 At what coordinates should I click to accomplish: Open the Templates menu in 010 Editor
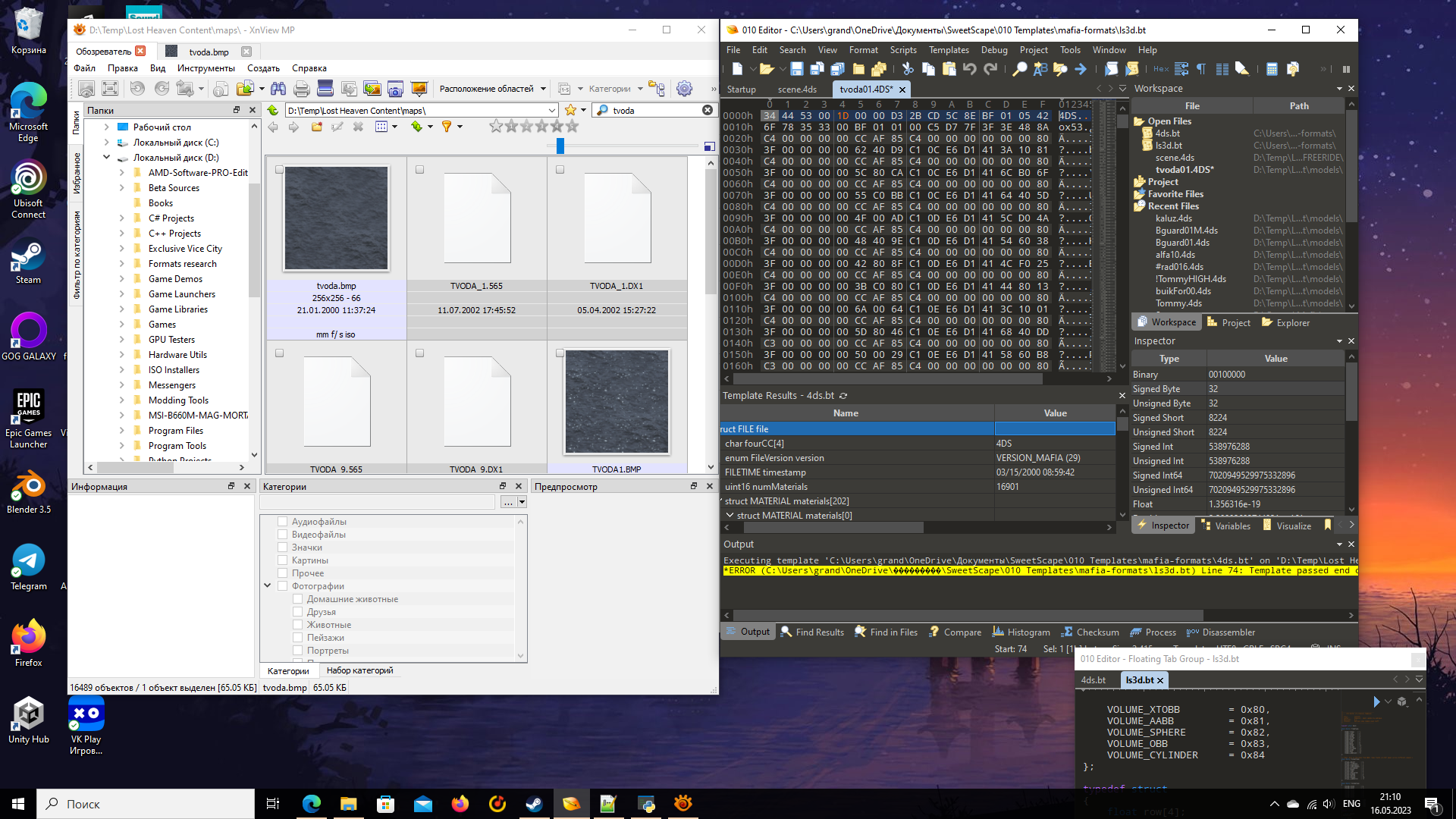(x=949, y=50)
